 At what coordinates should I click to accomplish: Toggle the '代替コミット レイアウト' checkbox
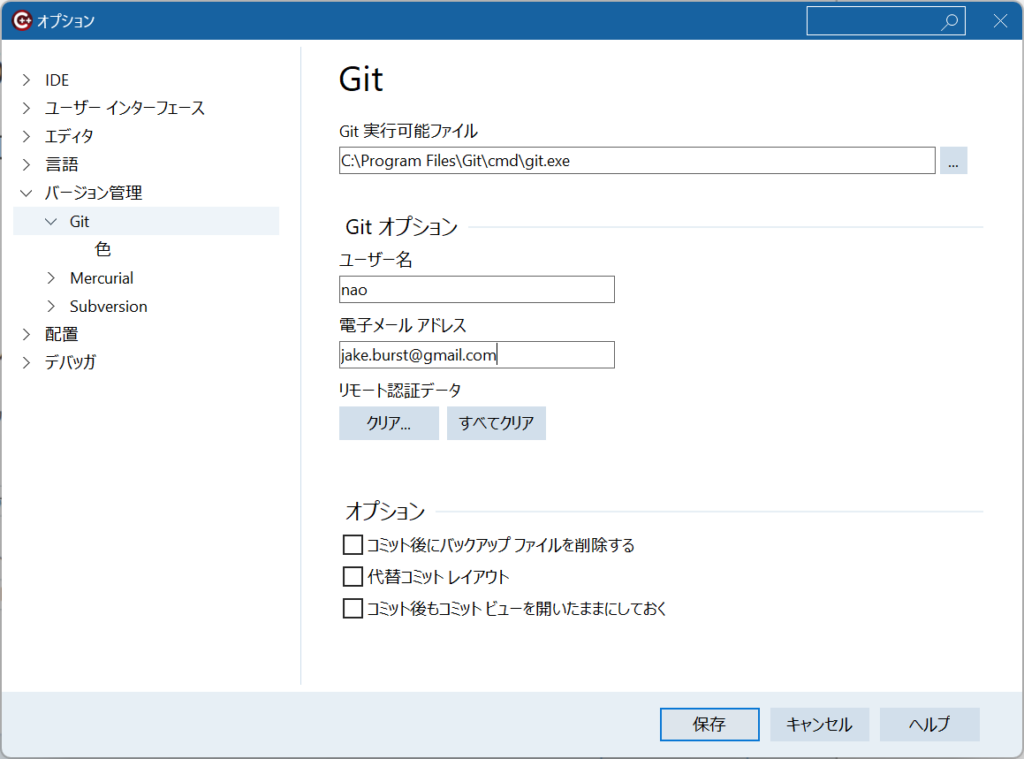(352, 577)
